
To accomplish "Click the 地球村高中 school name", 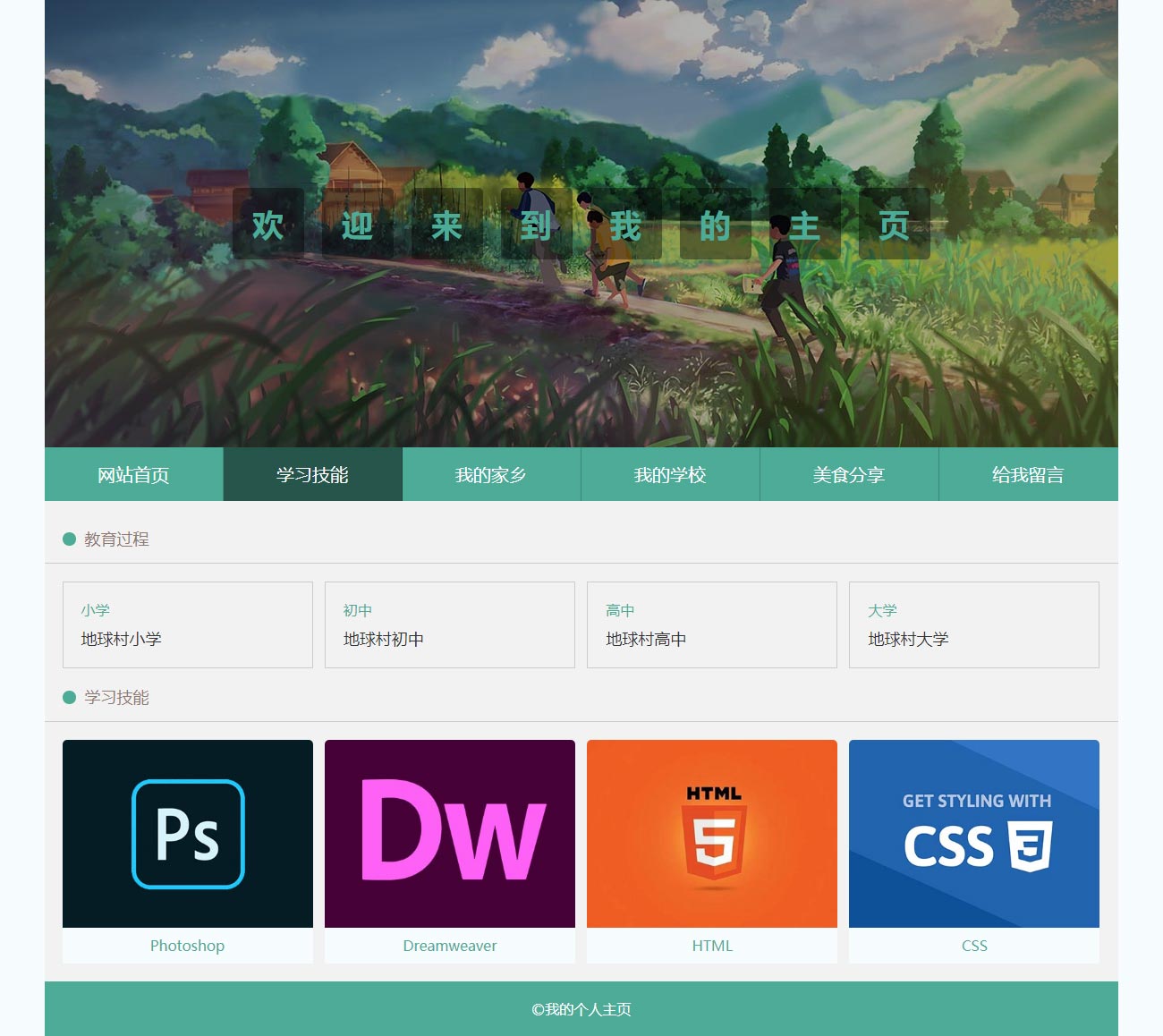I will pos(646,639).
